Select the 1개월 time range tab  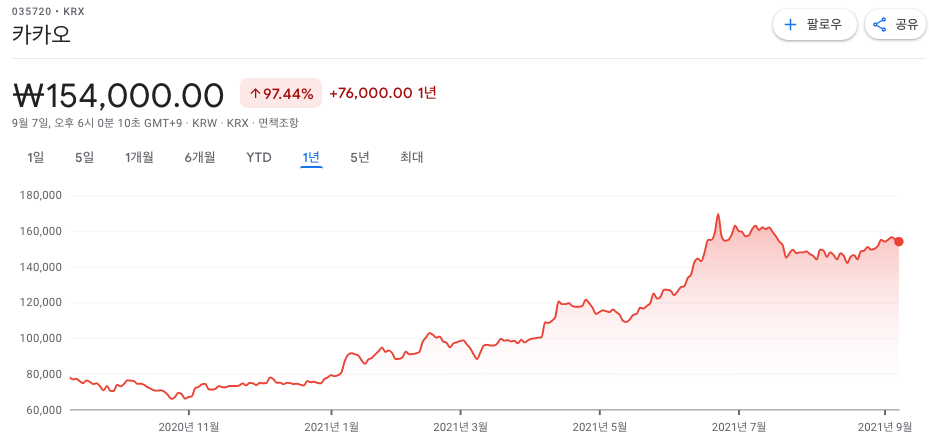[139, 158]
